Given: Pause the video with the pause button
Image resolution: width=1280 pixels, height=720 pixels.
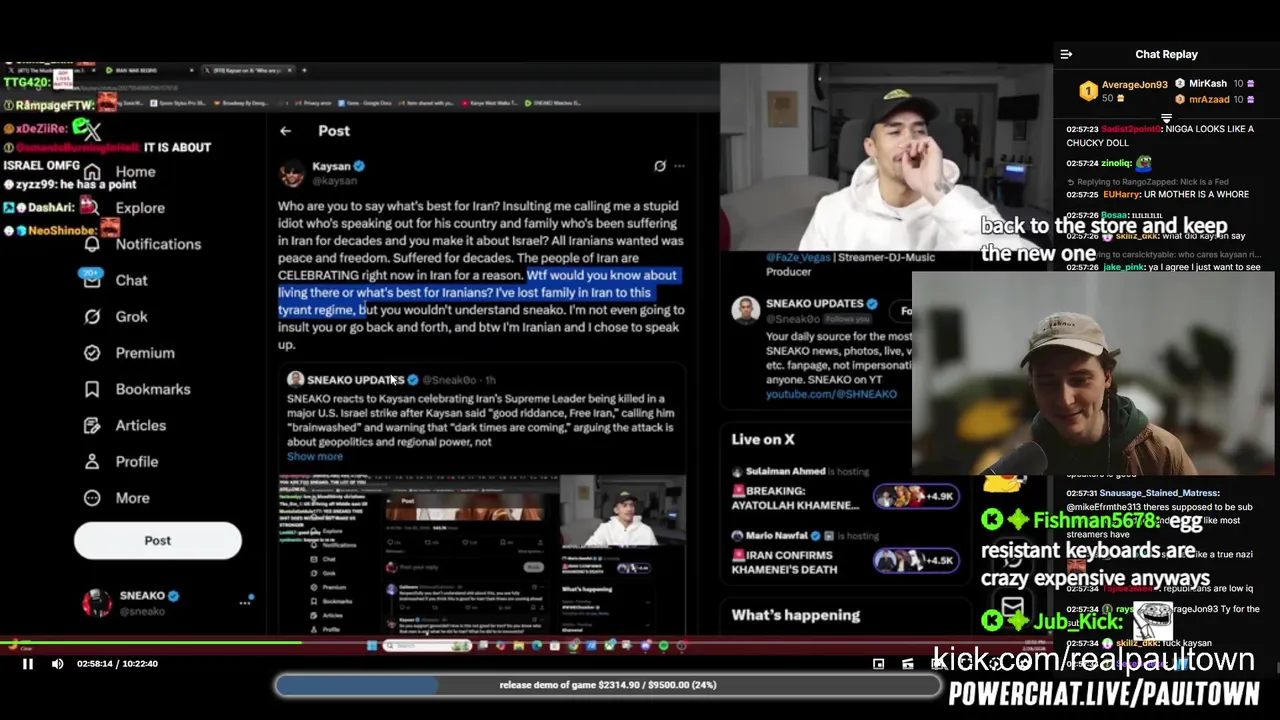Looking at the screenshot, I should 28,664.
